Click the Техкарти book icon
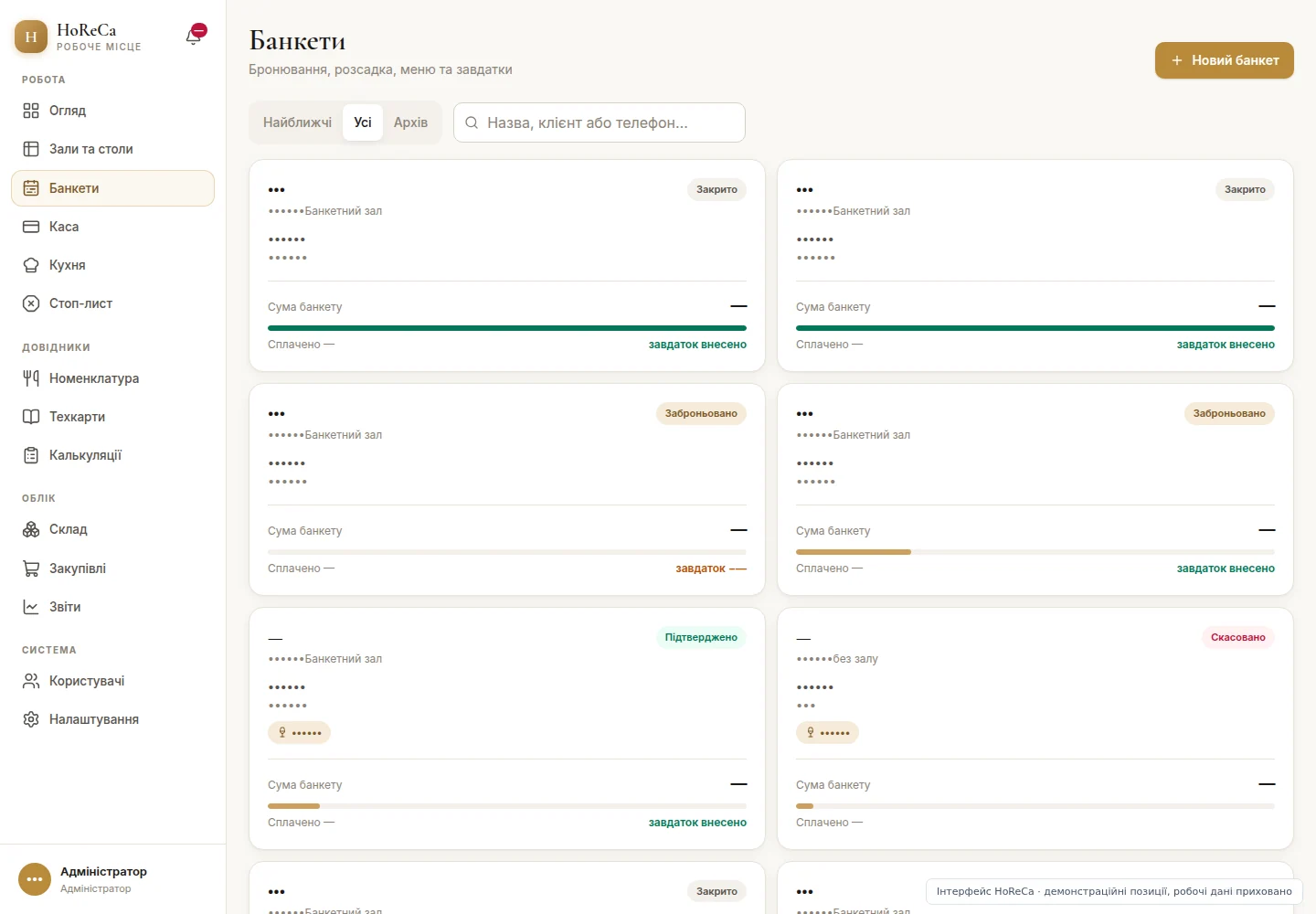This screenshot has width=1316, height=914. click(x=31, y=417)
